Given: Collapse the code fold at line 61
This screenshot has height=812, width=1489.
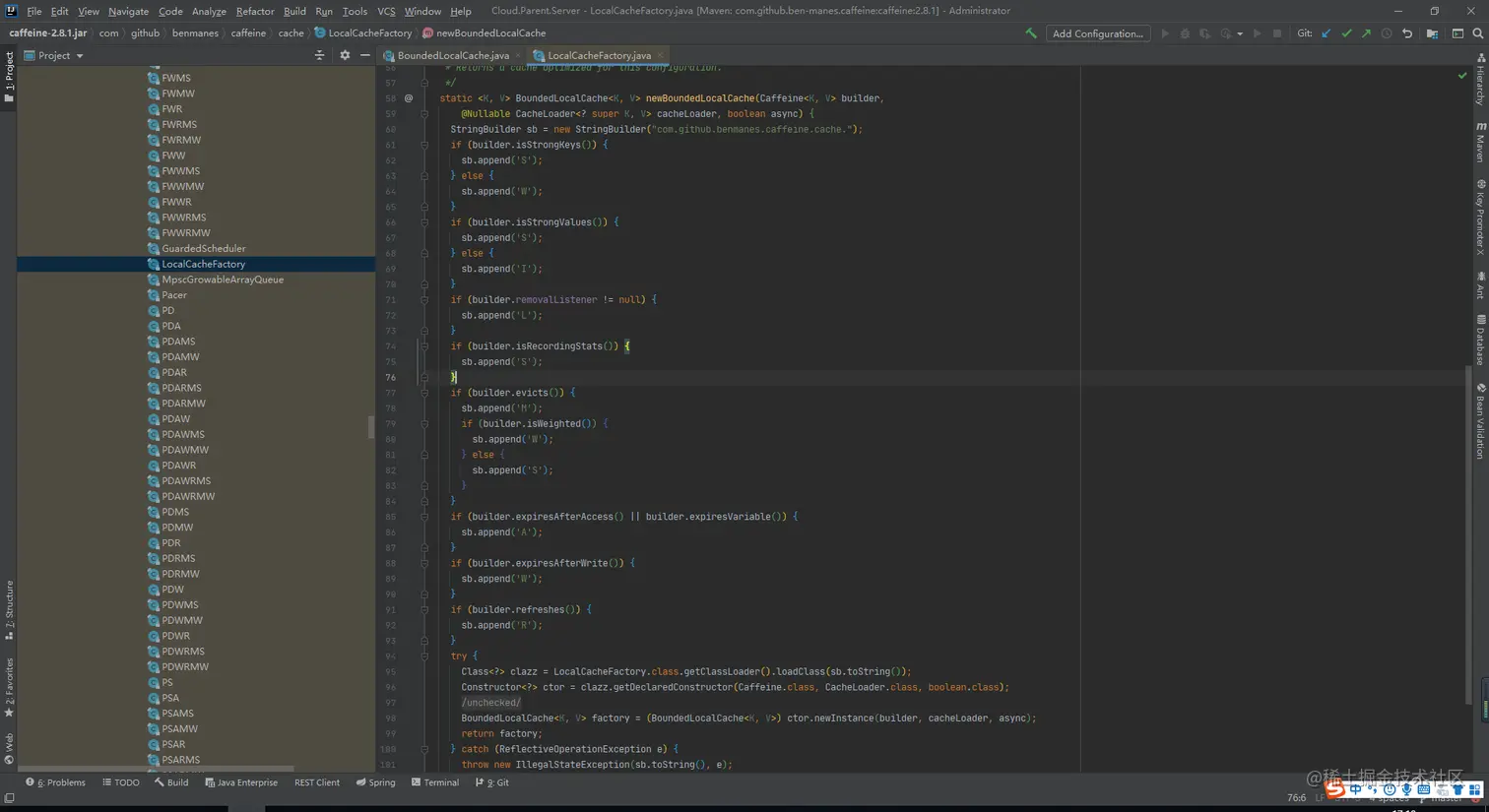Looking at the screenshot, I should pyautogui.click(x=424, y=145).
